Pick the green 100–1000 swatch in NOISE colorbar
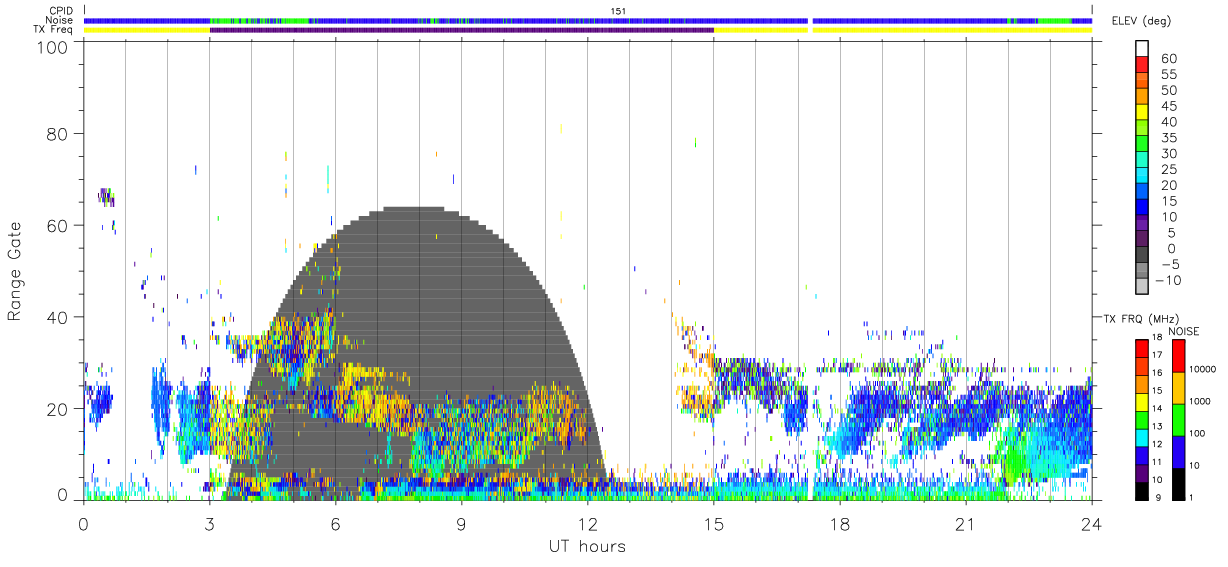Image resolution: width=1228 pixels, height=567 pixels. [1178, 418]
